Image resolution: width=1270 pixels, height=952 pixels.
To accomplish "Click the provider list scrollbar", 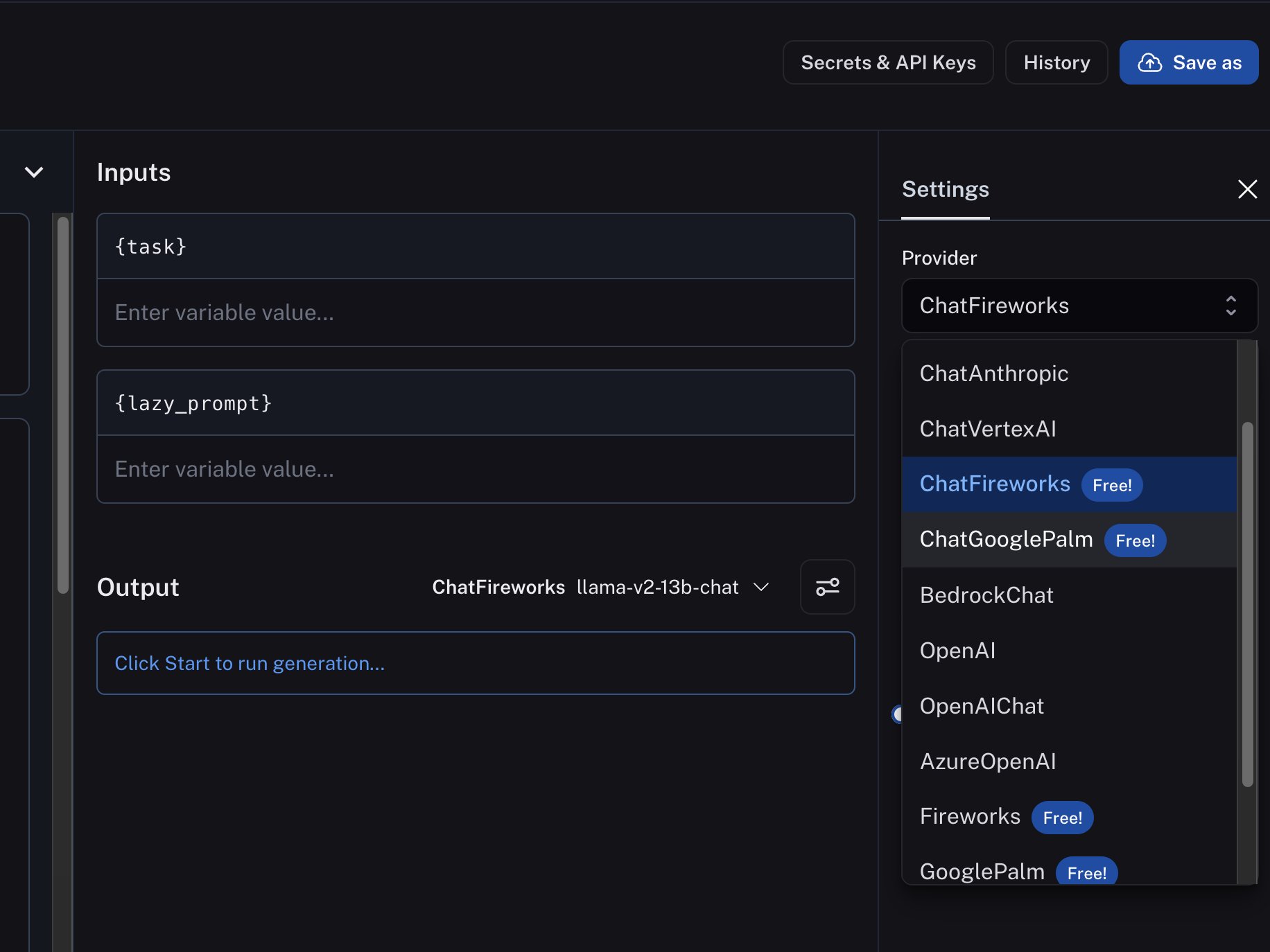I will (x=1247, y=604).
